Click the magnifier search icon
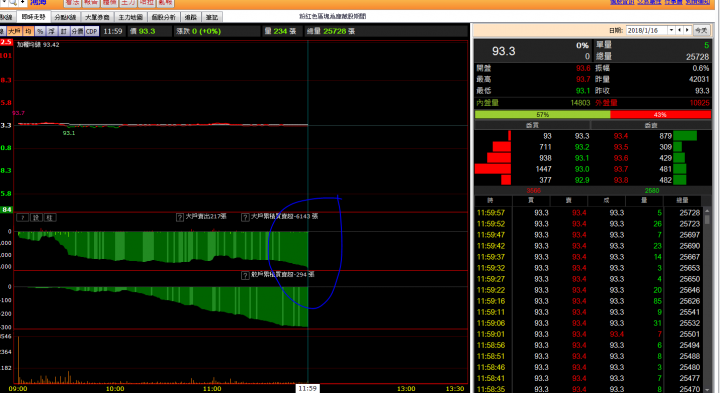The width and height of the screenshot is (720, 393). 13,2
